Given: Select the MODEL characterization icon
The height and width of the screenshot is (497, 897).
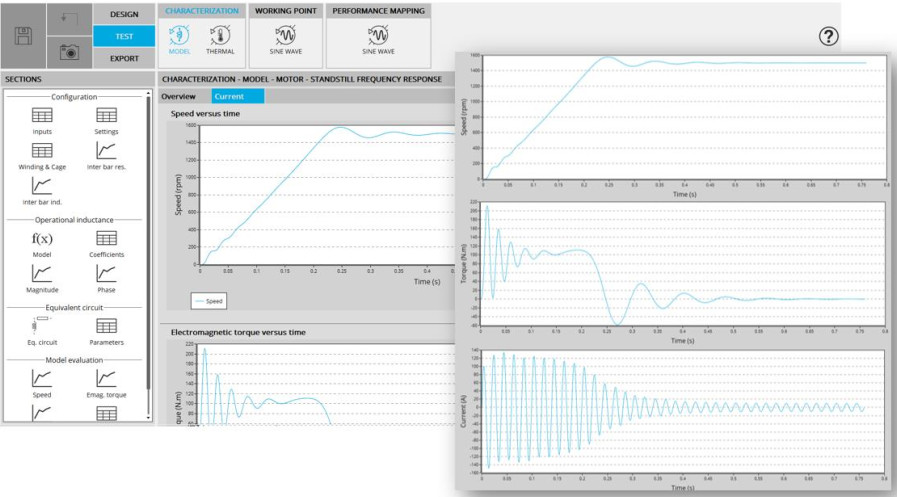Looking at the screenshot, I should coord(182,38).
